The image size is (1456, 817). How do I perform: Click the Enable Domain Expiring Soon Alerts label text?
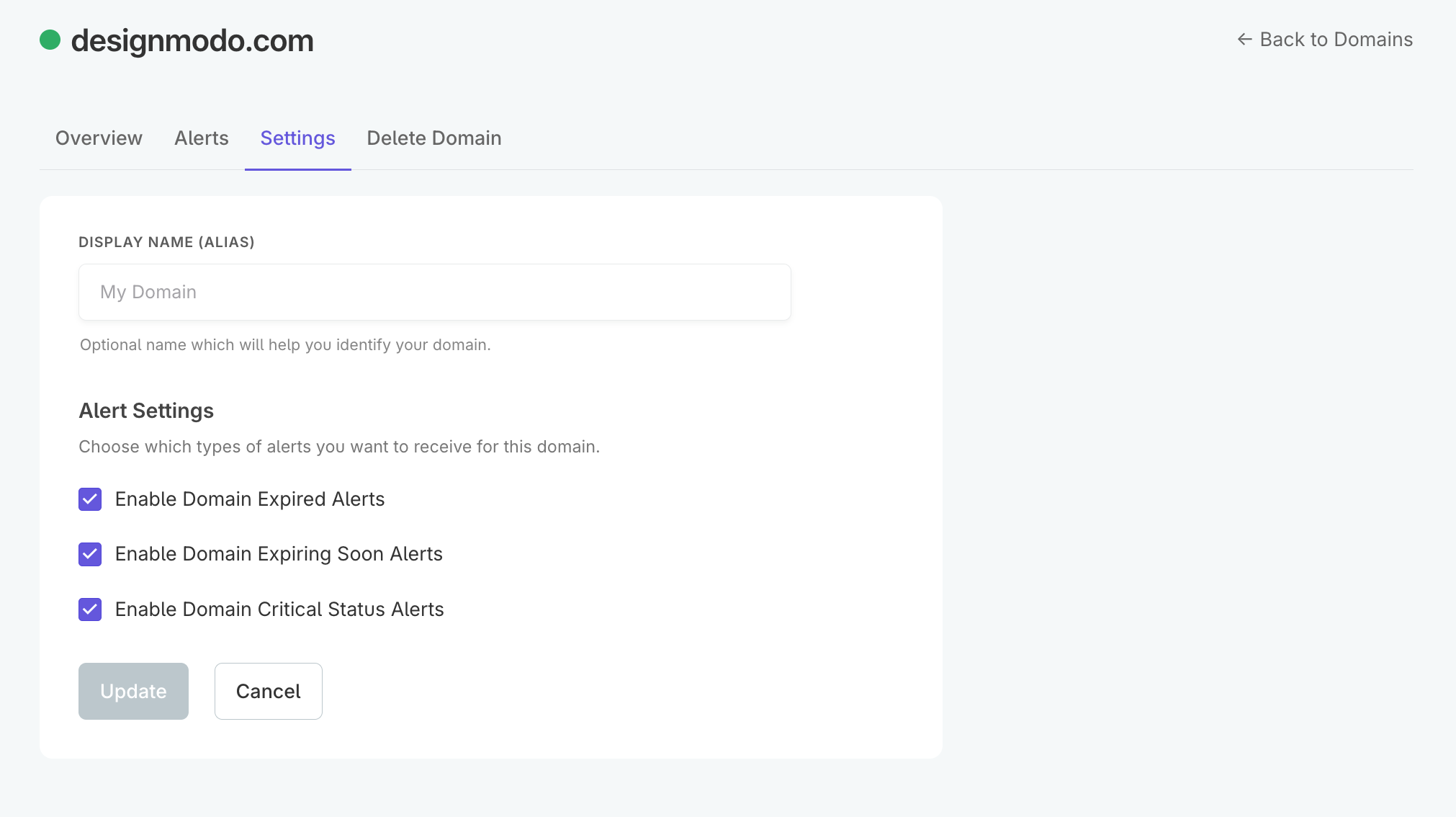(x=279, y=554)
